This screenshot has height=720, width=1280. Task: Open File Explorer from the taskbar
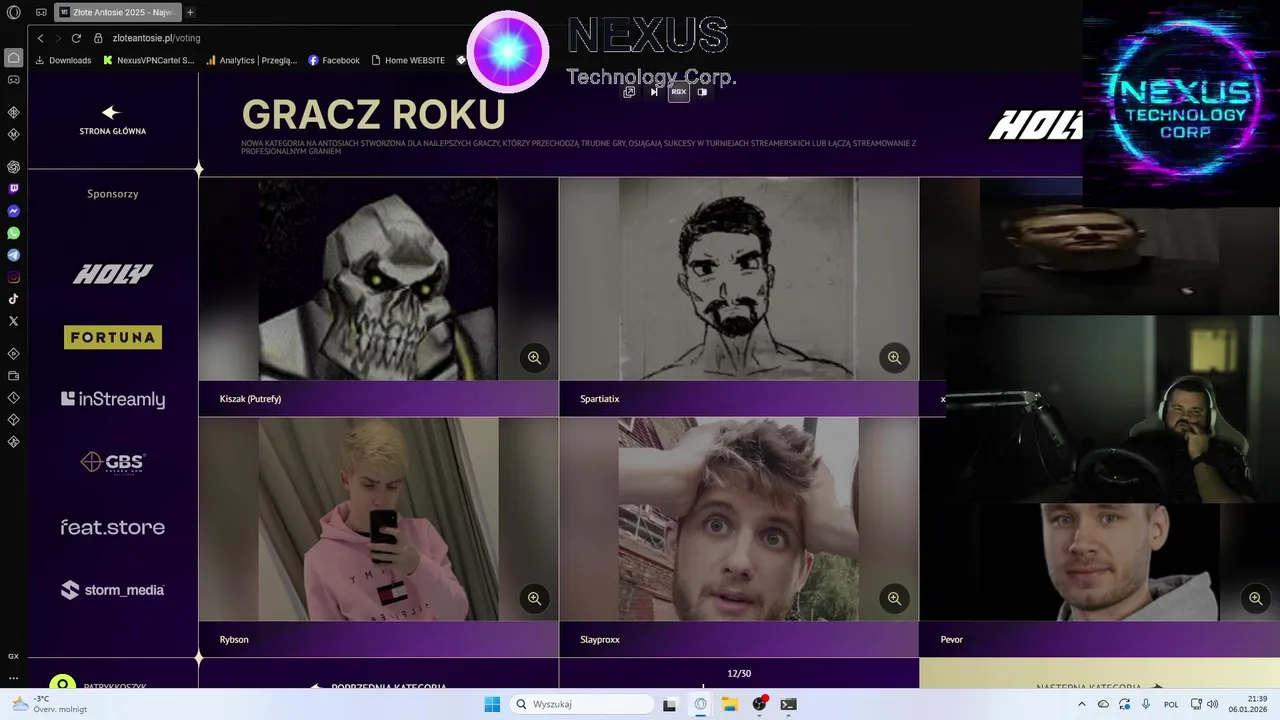click(730, 704)
